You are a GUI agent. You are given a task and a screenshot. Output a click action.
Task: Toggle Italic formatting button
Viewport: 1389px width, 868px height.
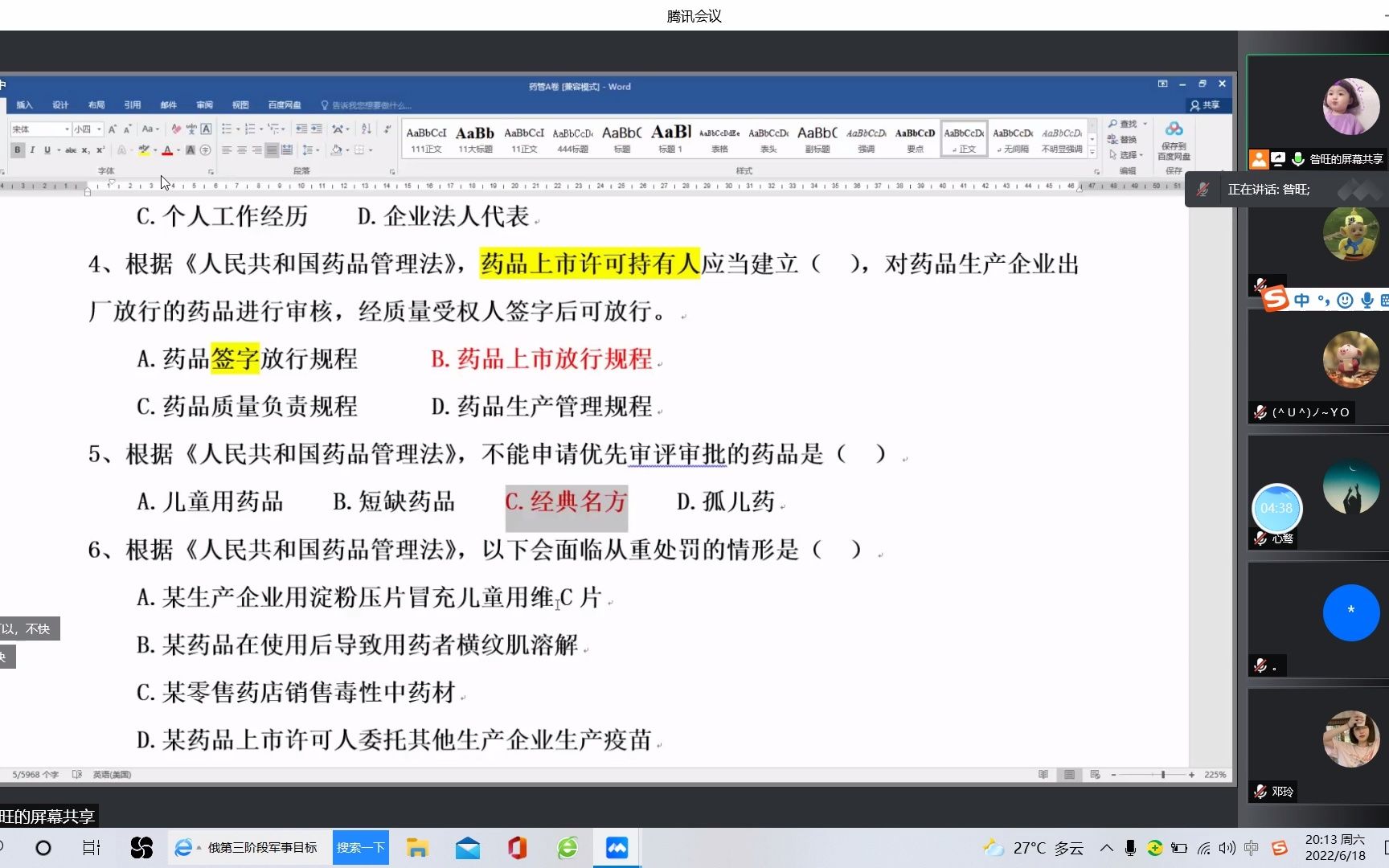(x=32, y=150)
